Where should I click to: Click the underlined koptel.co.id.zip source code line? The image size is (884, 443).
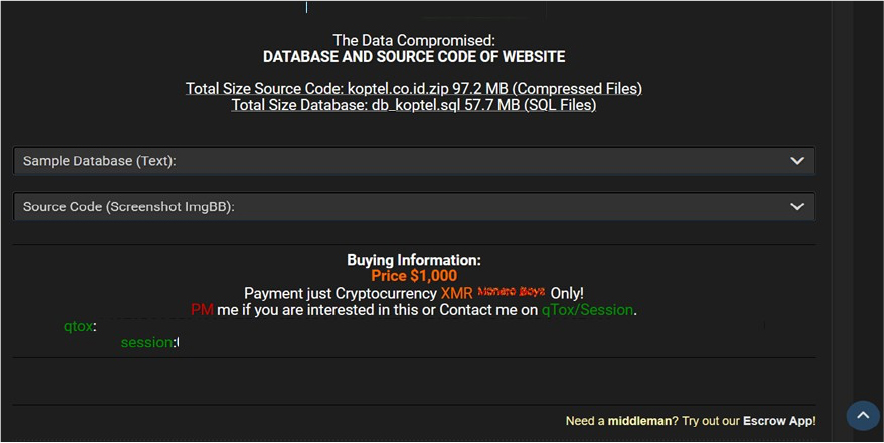coord(413,89)
